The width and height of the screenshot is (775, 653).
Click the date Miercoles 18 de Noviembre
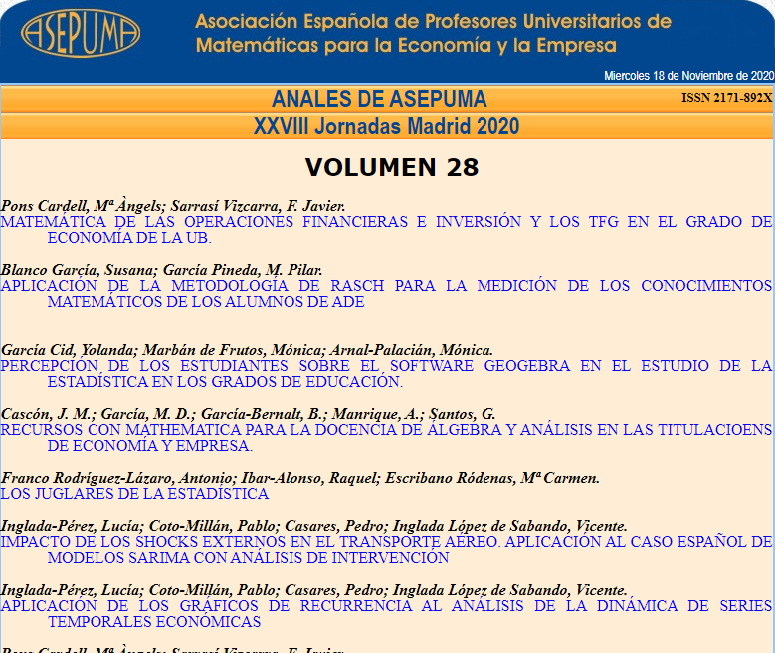688,76
